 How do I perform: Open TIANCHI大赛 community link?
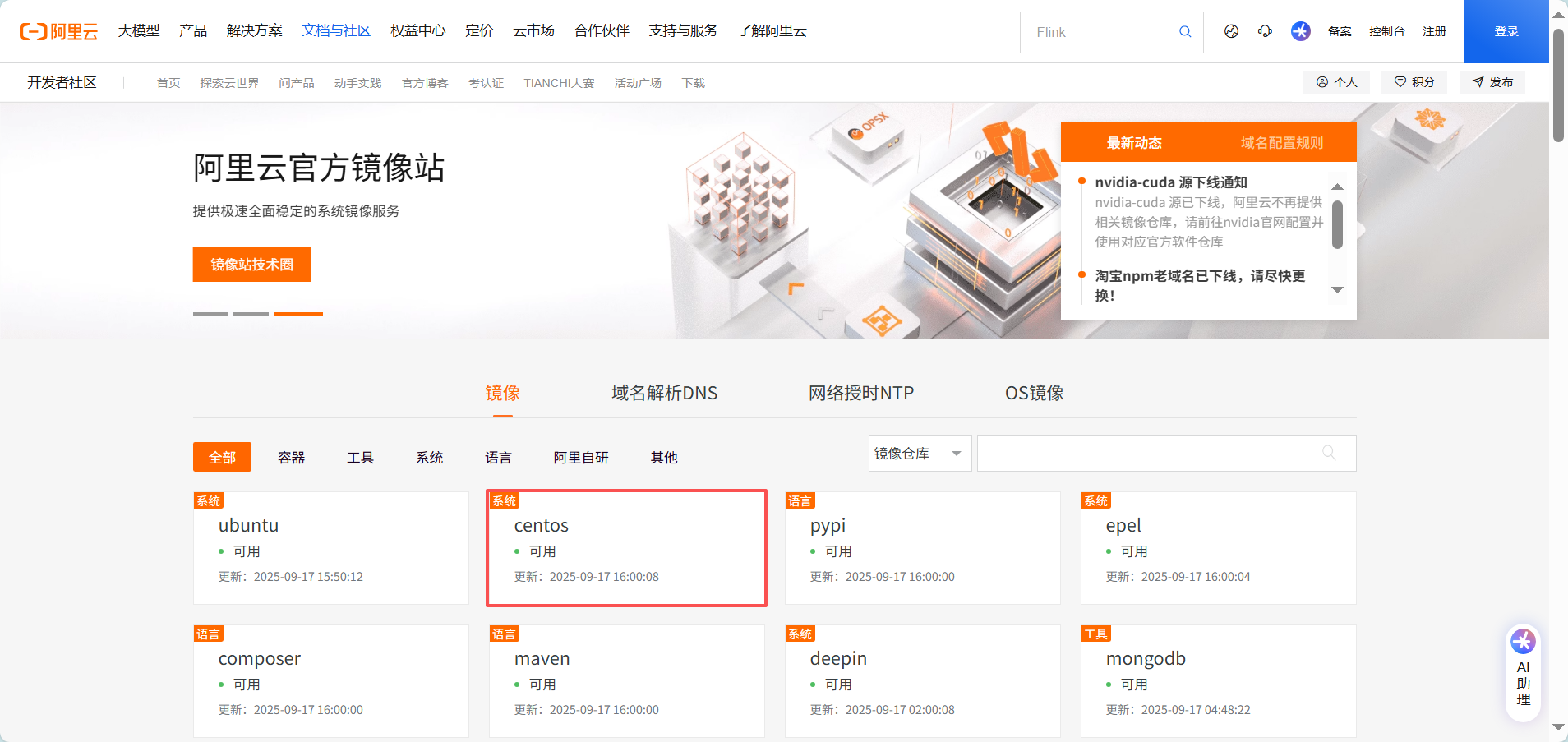tap(559, 83)
